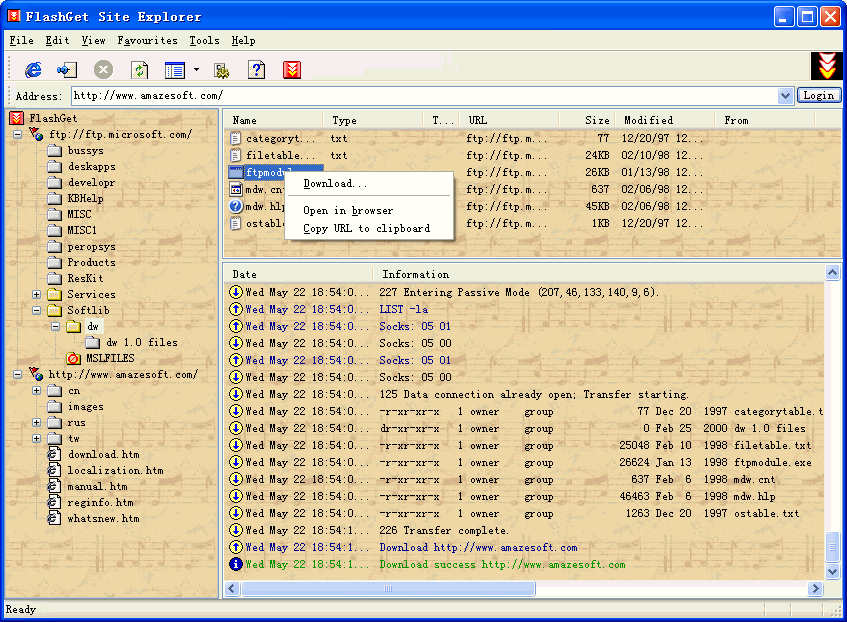Select the Tools menu
The height and width of the screenshot is (622, 847).
(x=204, y=41)
